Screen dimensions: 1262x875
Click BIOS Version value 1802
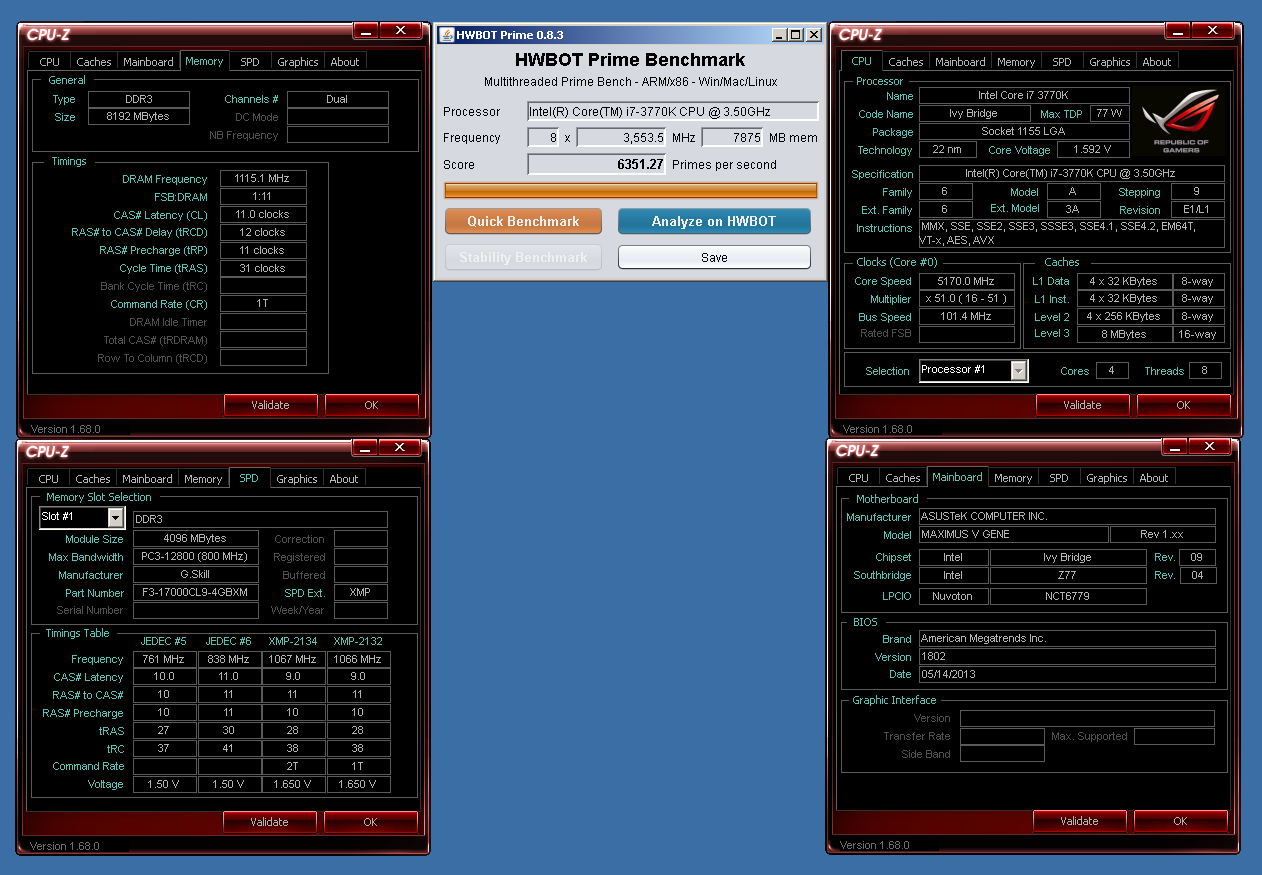tap(1067, 657)
